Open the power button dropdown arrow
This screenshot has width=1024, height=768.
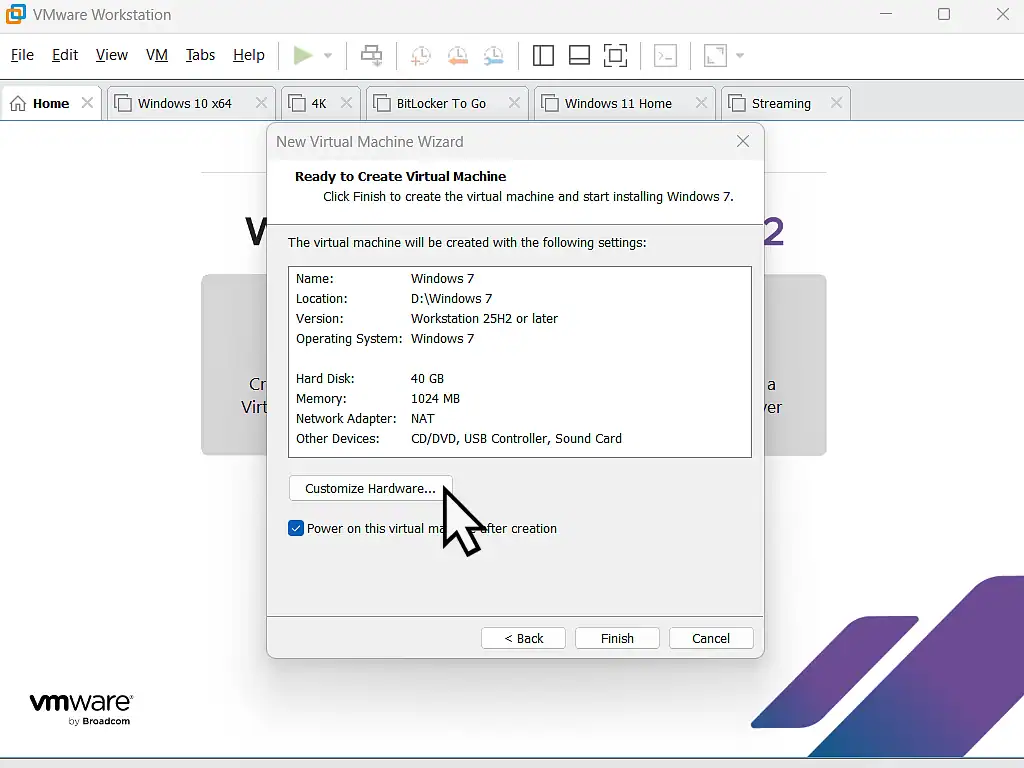pos(327,56)
